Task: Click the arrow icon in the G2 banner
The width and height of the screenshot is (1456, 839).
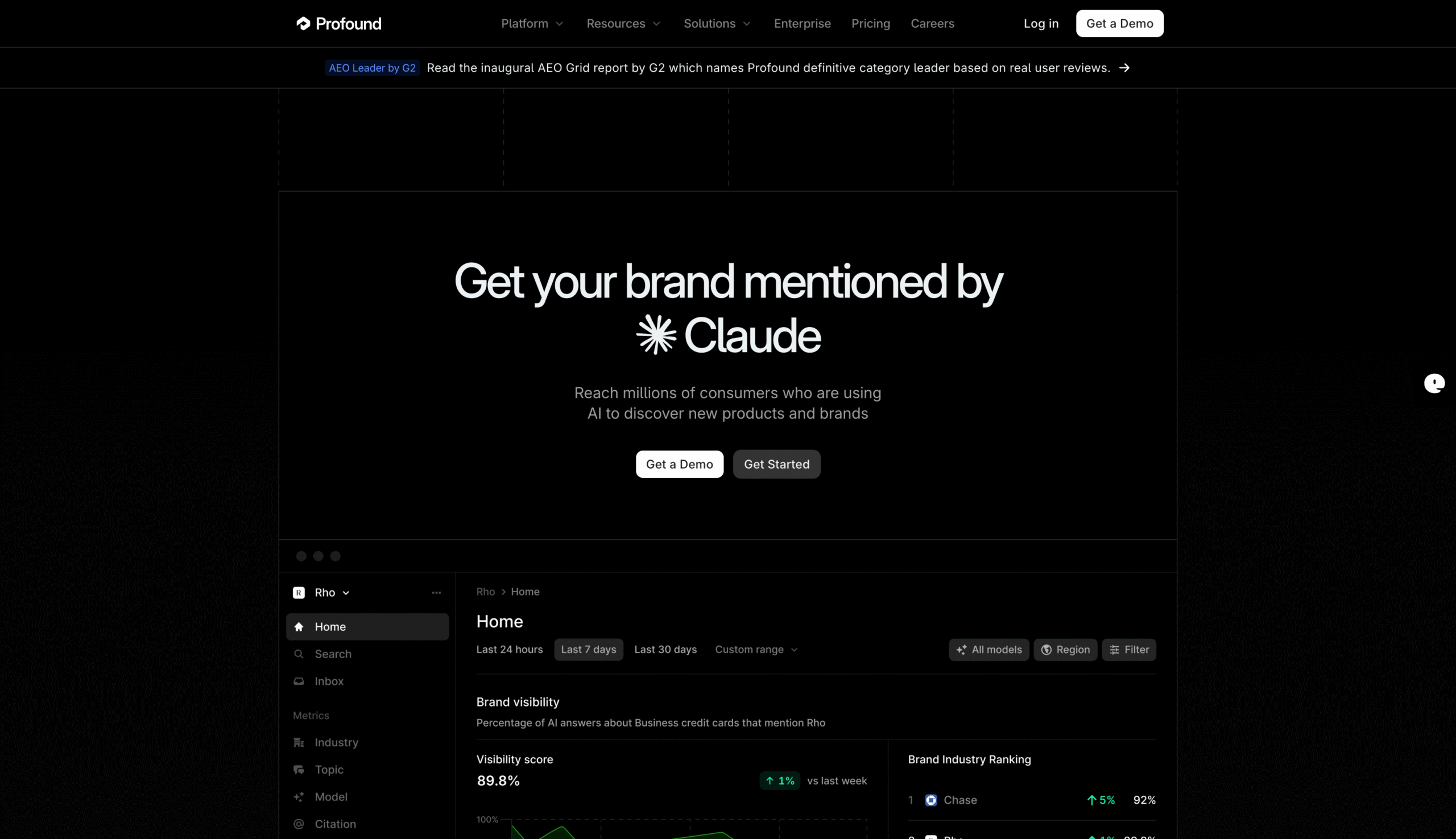Action: (1124, 68)
